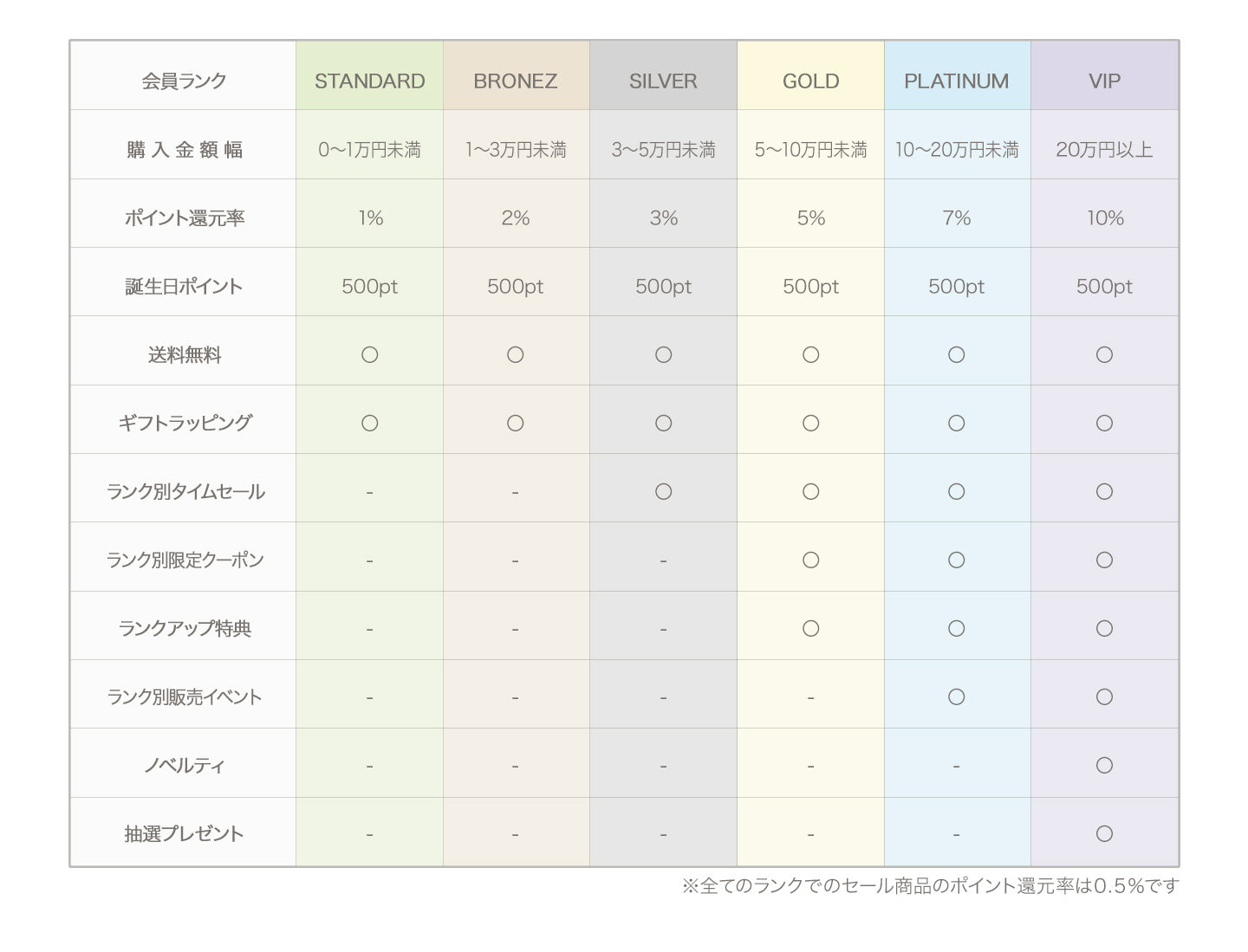
Task: Click the 3% point rate under SILVER
Action: pyautogui.click(x=663, y=218)
